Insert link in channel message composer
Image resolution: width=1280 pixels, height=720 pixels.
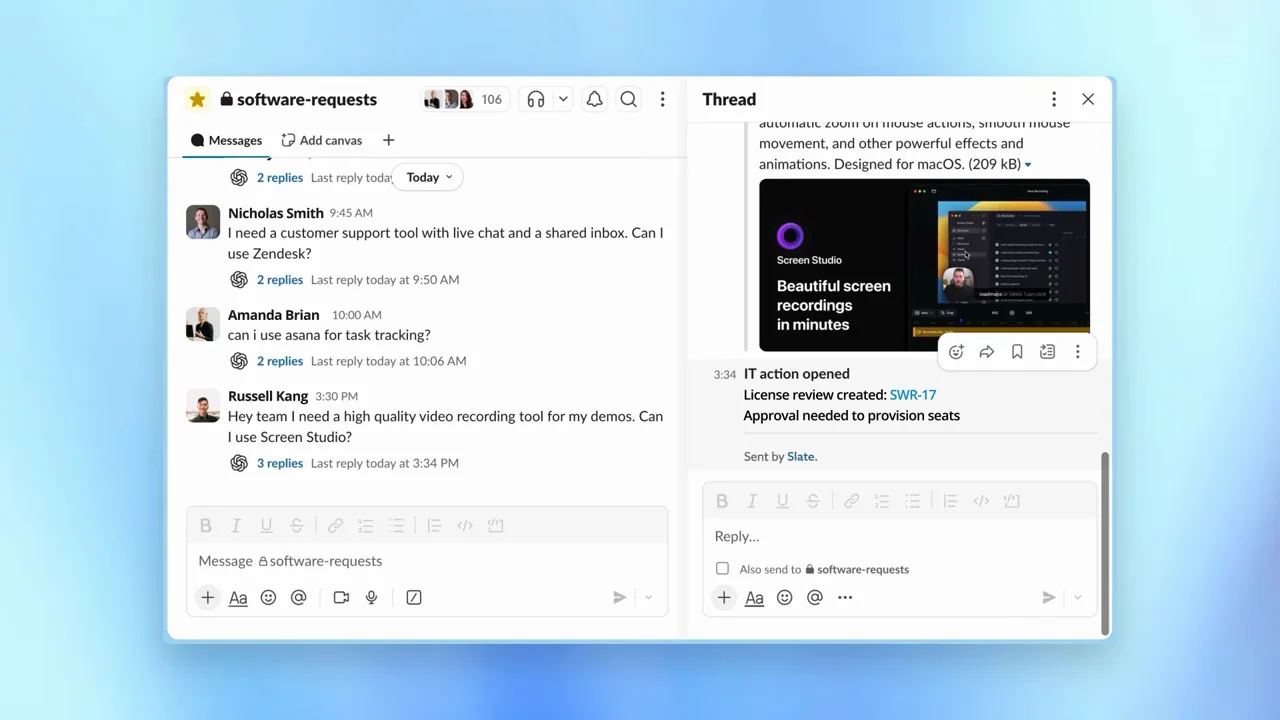[335, 525]
